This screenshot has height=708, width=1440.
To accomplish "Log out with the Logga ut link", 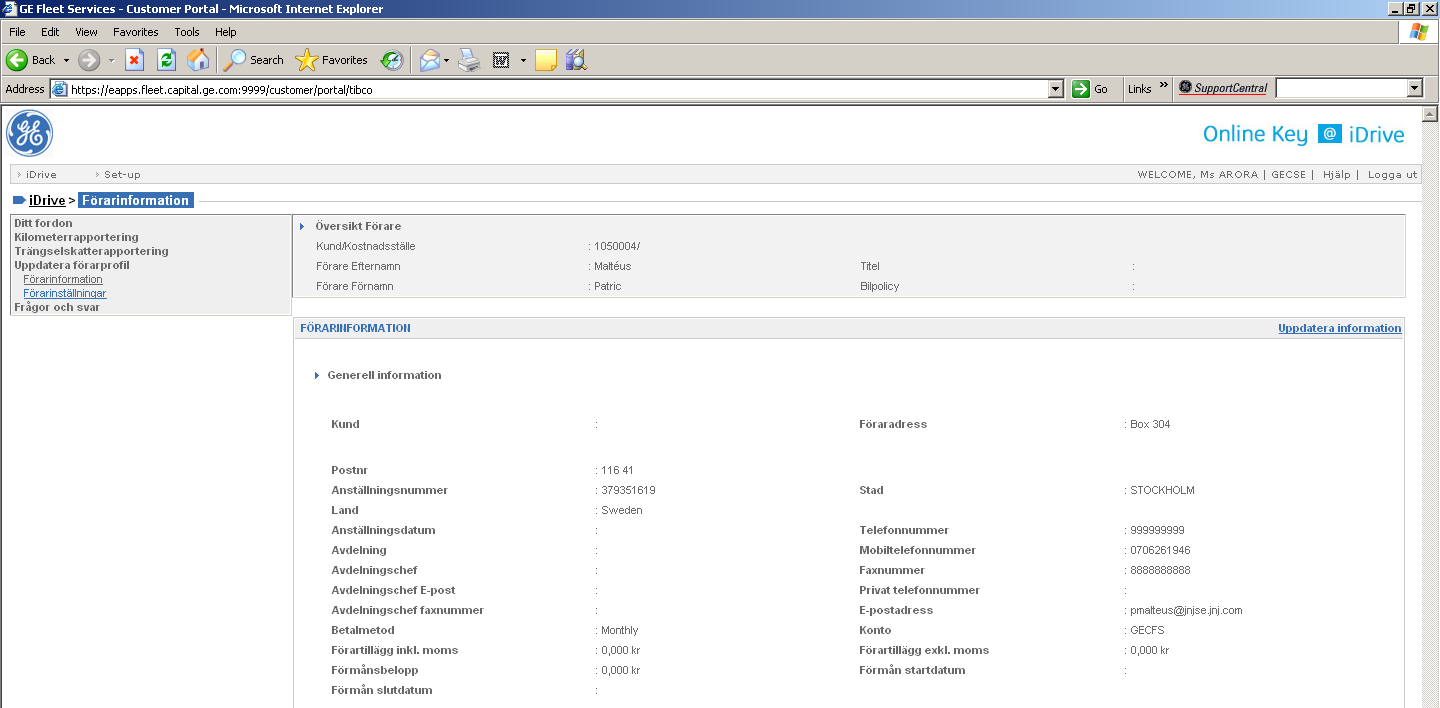I will pos(1393,174).
